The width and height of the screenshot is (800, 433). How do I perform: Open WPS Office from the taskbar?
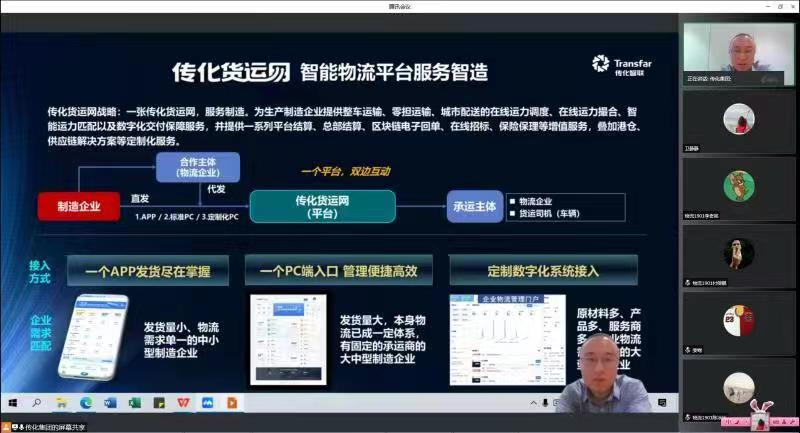click(x=183, y=403)
